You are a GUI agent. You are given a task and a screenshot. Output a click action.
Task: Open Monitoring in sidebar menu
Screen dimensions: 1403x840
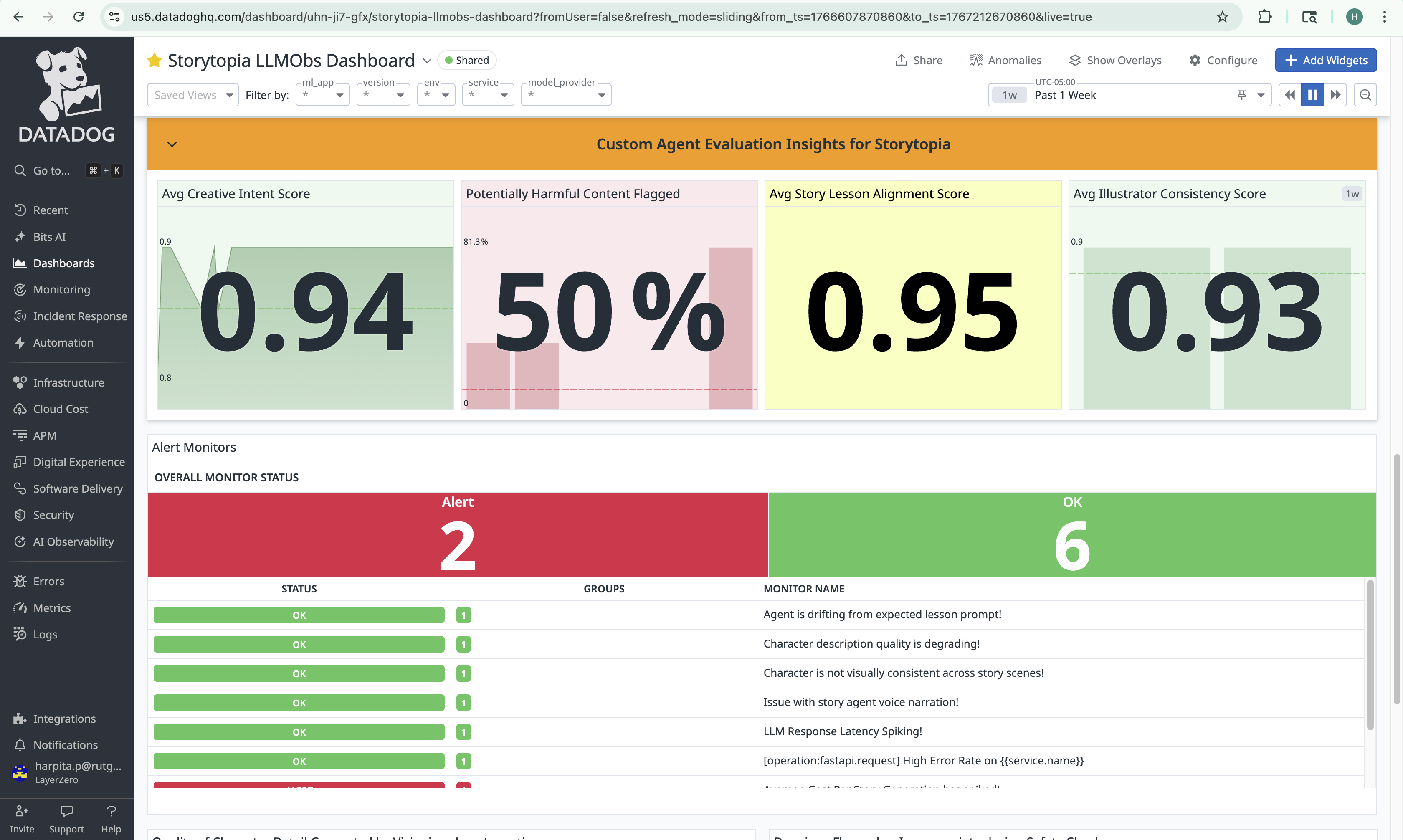(61, 289)
